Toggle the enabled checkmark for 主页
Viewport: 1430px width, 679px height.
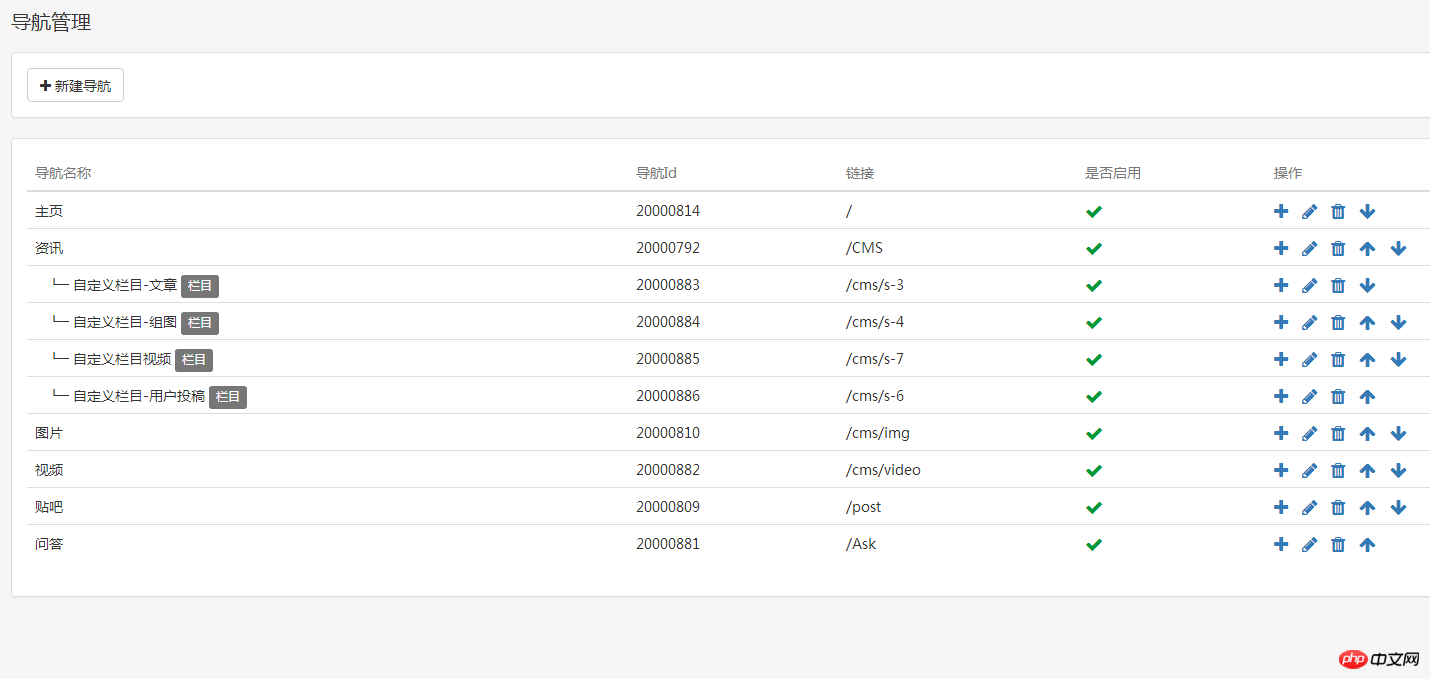[x=1094, y=211]
